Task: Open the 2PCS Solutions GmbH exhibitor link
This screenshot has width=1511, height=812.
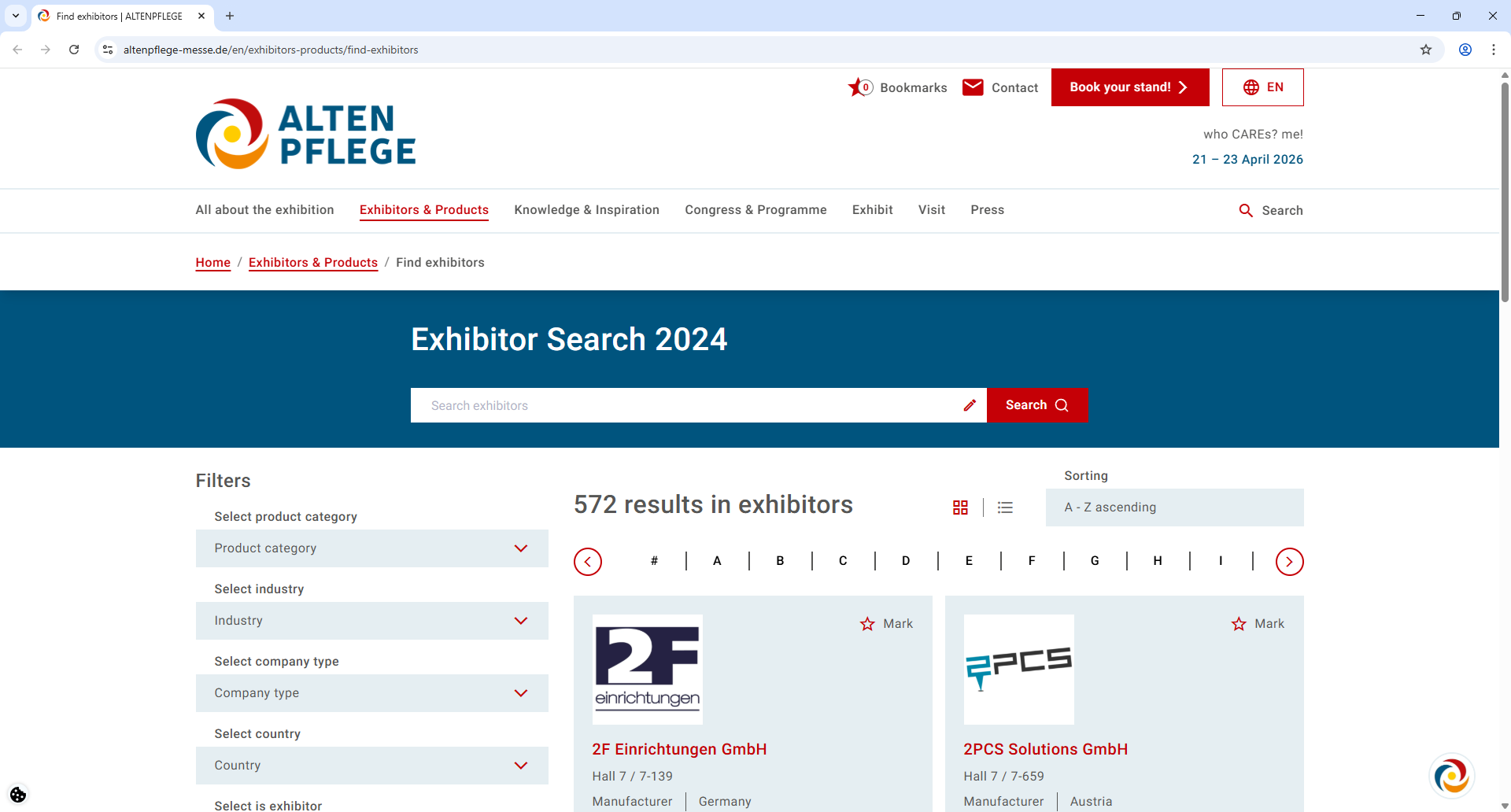Action: [1046, 749]
